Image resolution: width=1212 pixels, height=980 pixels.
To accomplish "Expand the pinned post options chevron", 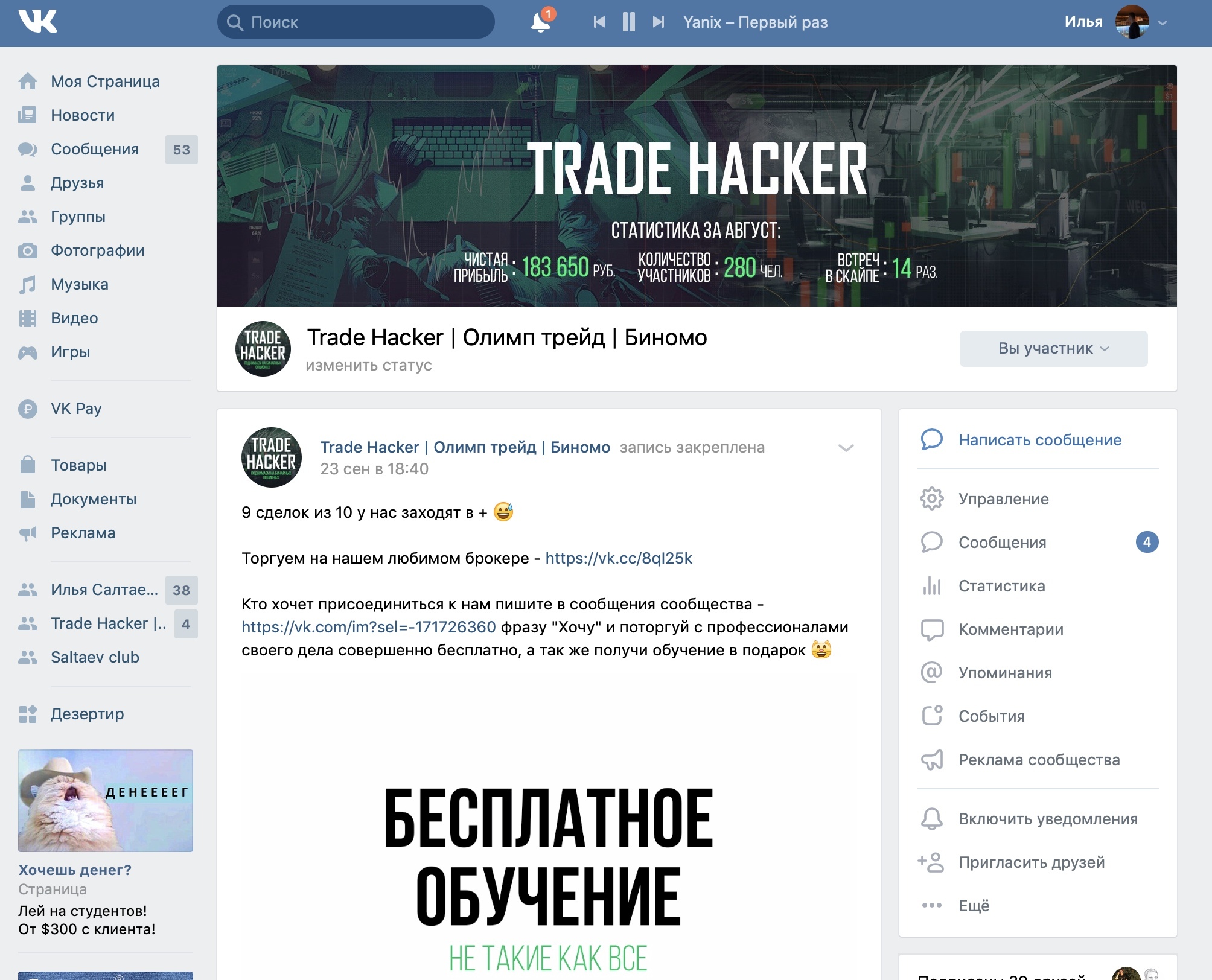I will [846, 448].
